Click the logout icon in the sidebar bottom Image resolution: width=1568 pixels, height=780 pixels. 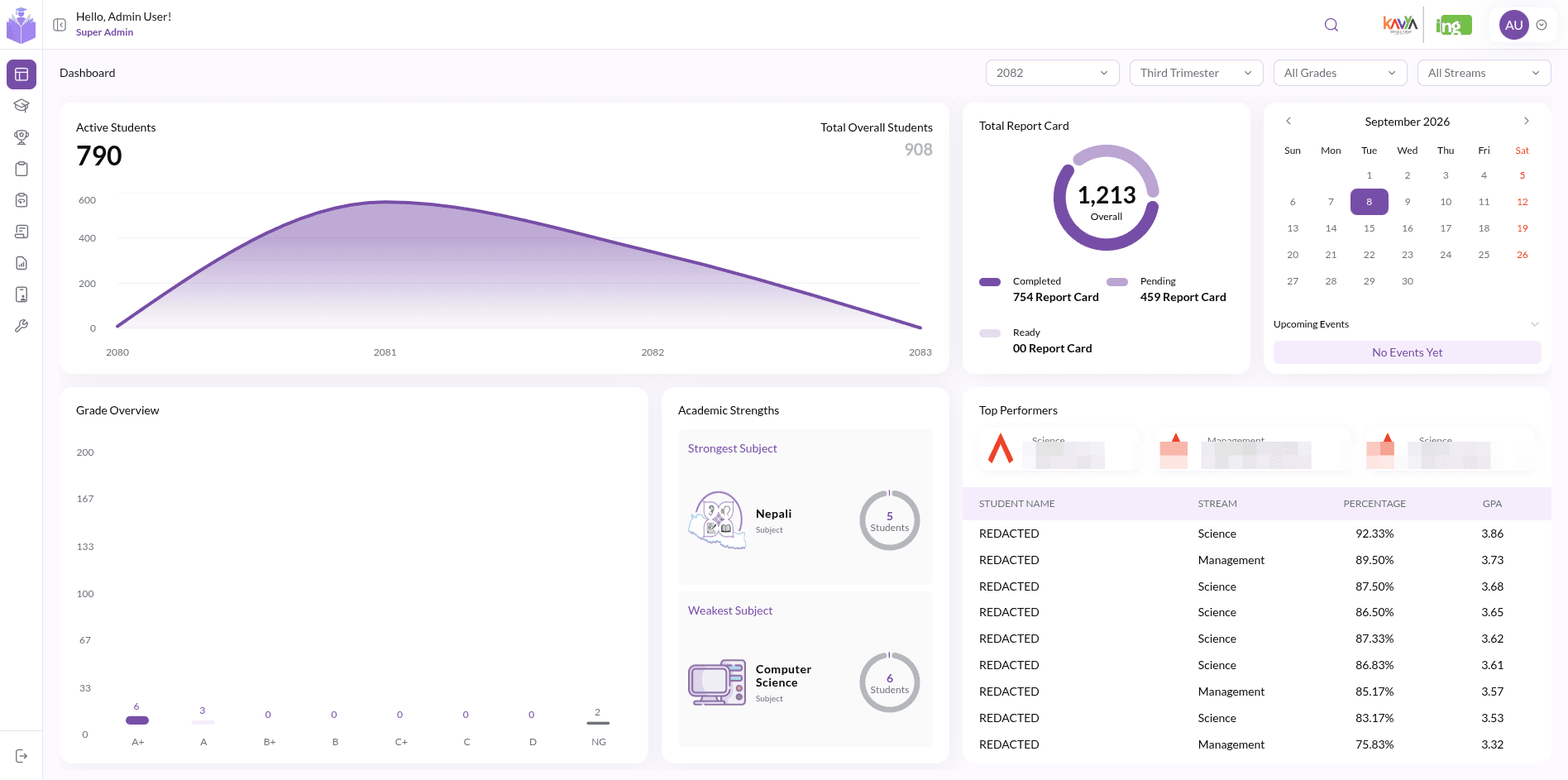click(22, 756)
